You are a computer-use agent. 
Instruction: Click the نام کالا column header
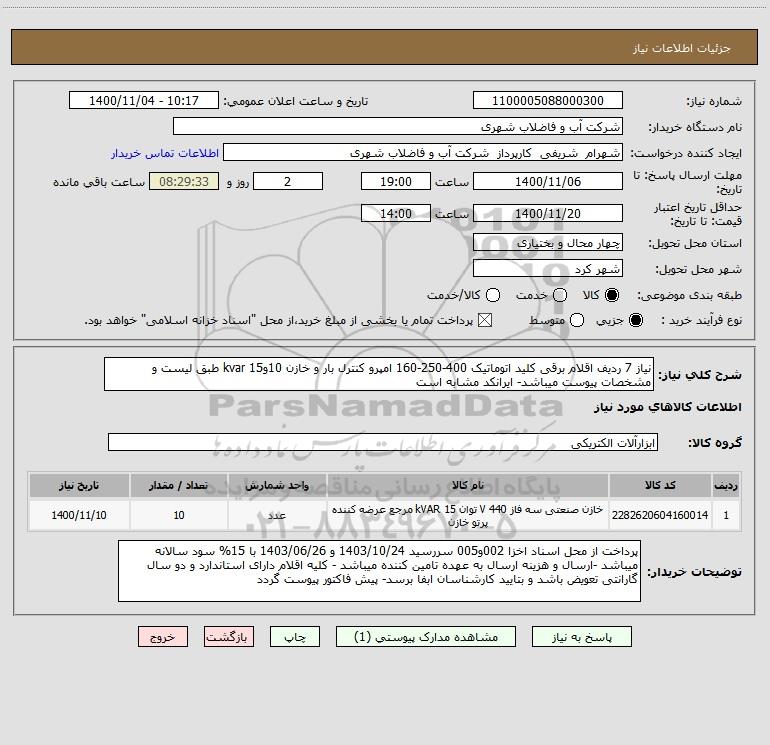(x=468, y=485)
